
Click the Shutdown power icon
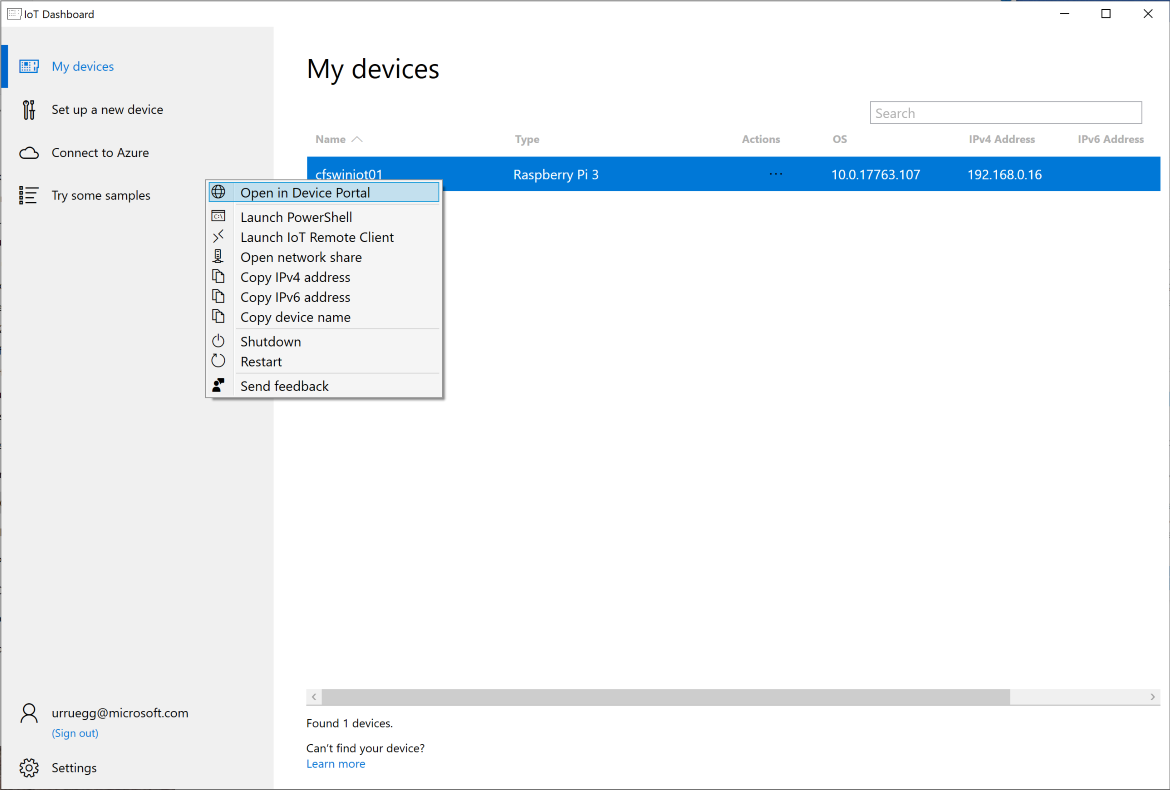click(218, 341)
